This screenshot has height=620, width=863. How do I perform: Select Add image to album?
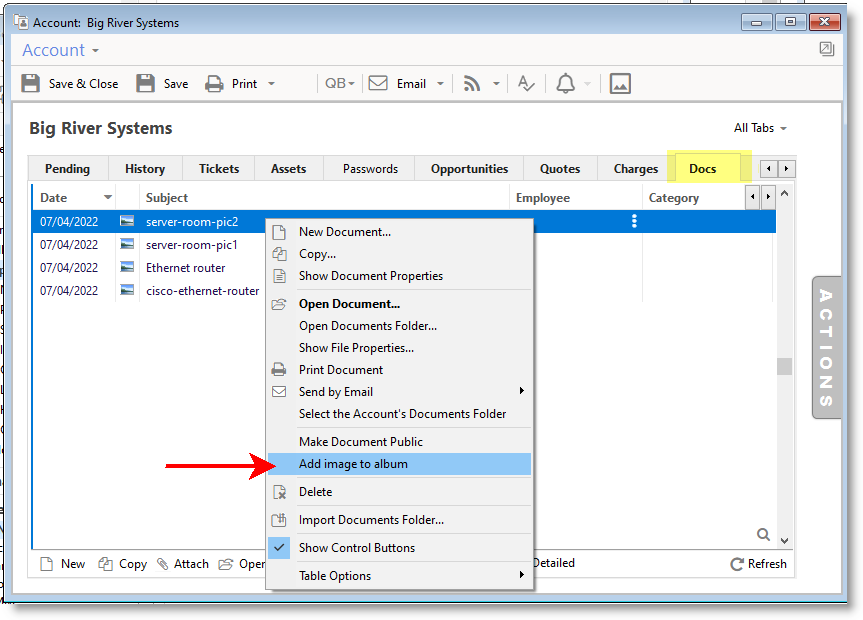[x=353, y=464]
